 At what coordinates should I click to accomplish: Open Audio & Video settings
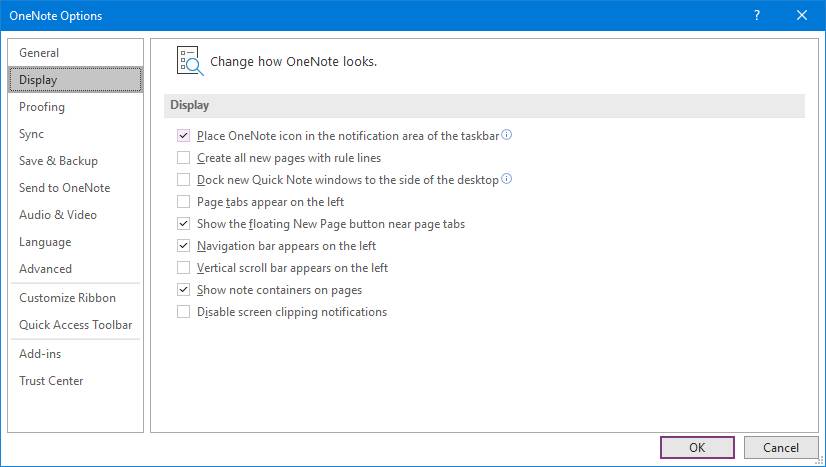pos(75,215)
